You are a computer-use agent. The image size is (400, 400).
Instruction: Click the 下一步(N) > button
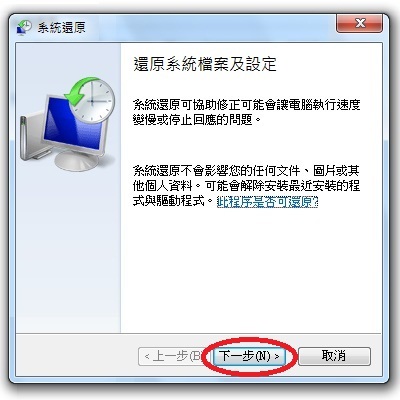point(249,356)
